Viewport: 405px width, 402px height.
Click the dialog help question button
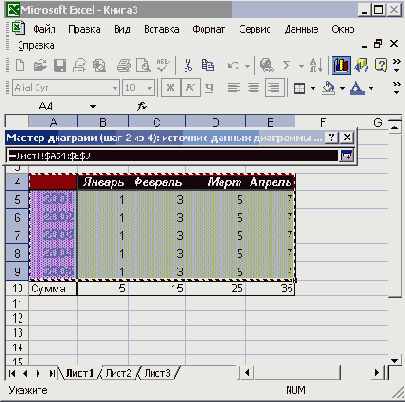(332, 137)
